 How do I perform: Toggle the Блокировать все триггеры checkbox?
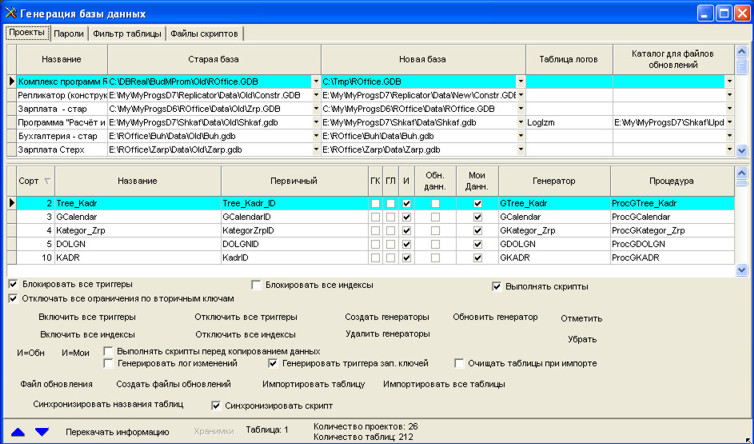click(x=12, y=285)
